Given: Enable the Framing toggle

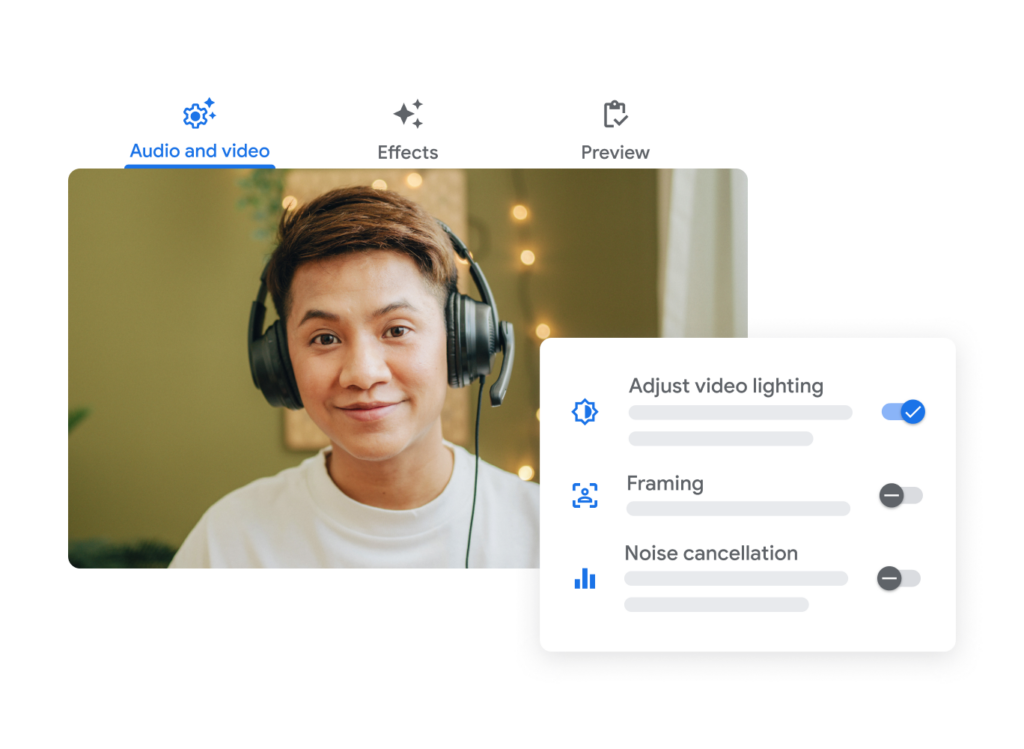Looking at the screenshot, I should 899,494.
